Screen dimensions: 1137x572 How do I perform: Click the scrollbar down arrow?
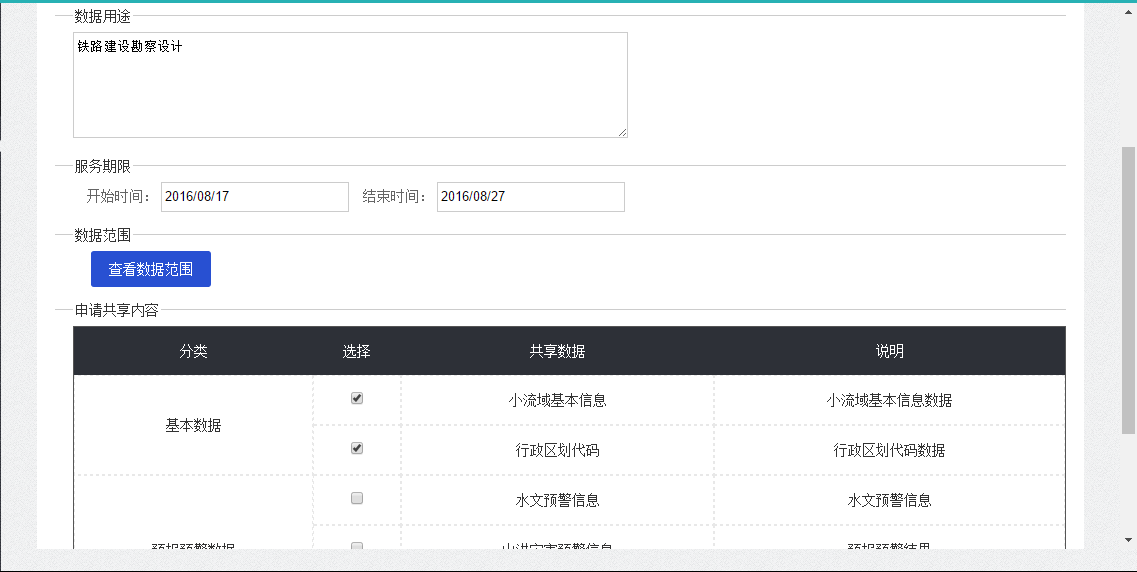click(x=1128, y=540)
